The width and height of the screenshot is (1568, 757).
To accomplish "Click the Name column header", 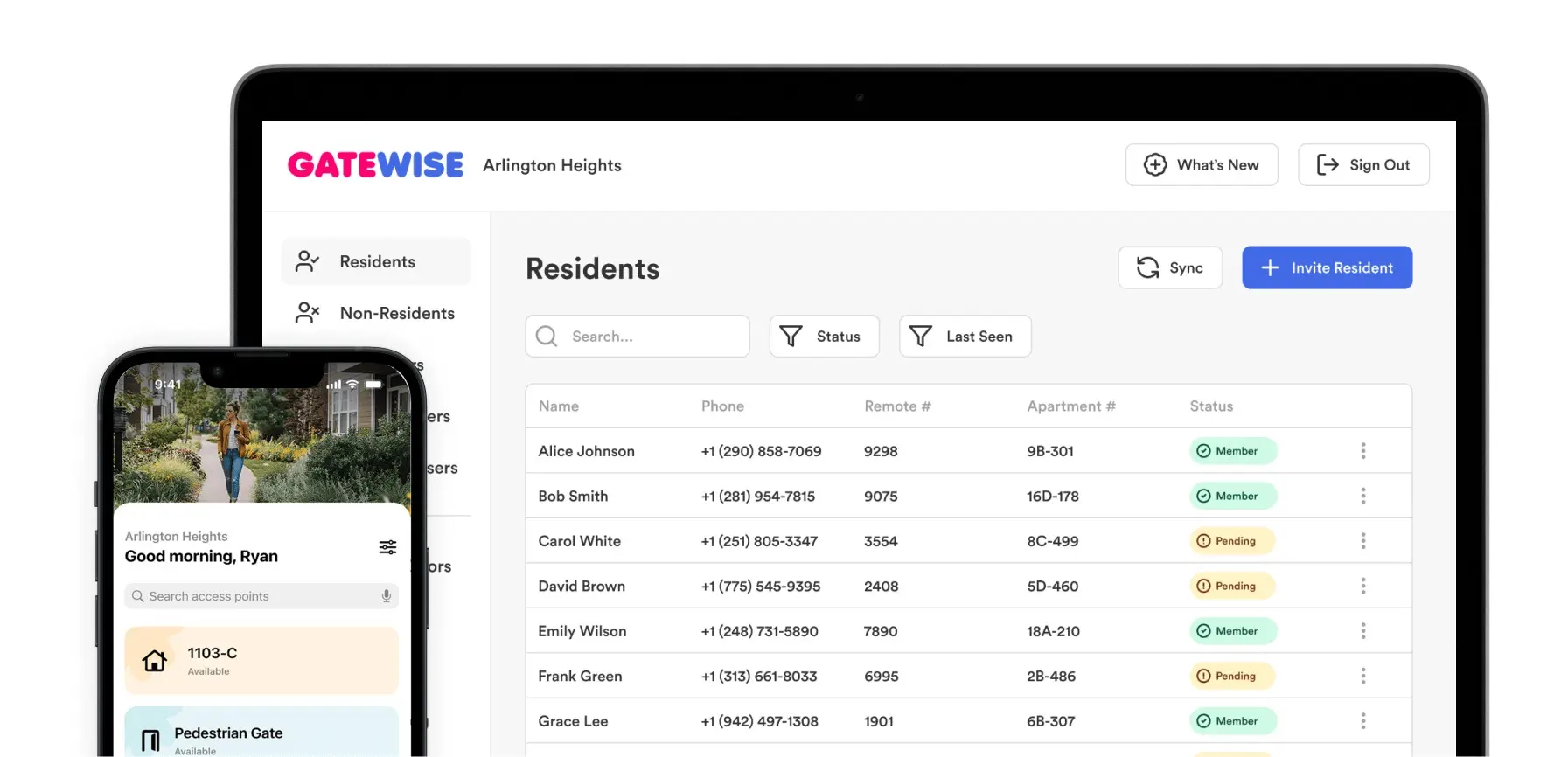I will [559, 406].
